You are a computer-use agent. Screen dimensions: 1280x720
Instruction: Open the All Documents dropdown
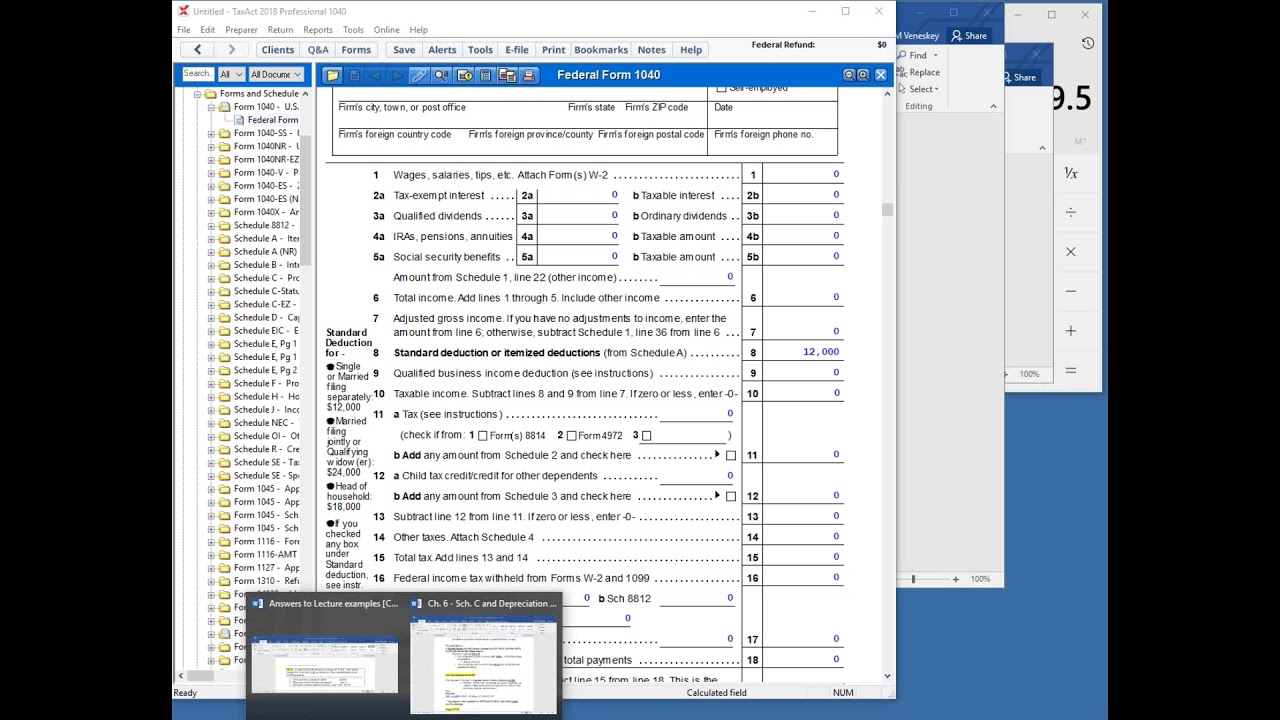click(x=276, y=75)
